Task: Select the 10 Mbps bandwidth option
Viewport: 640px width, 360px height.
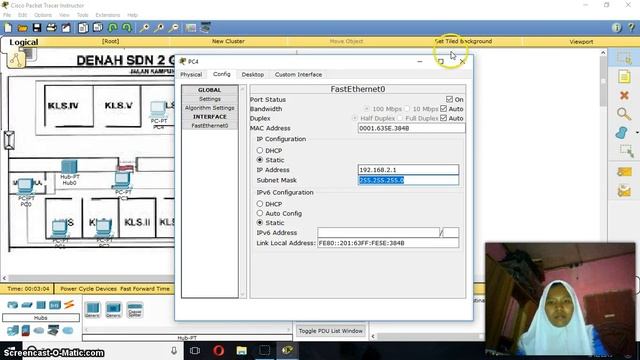Action: tap(407, 109)
